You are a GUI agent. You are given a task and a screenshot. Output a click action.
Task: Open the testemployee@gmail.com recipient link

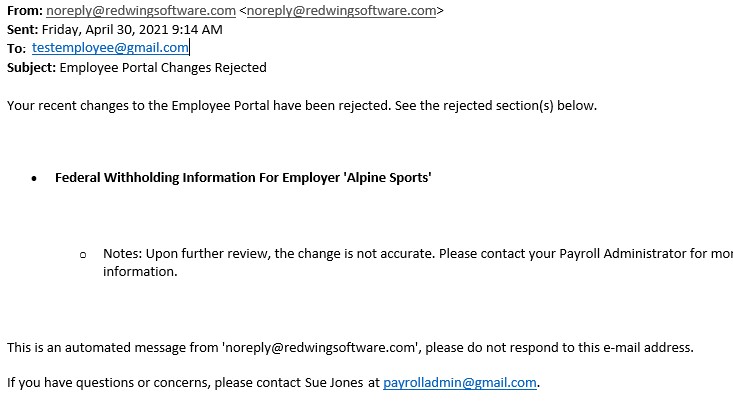[x=110, y=48]
